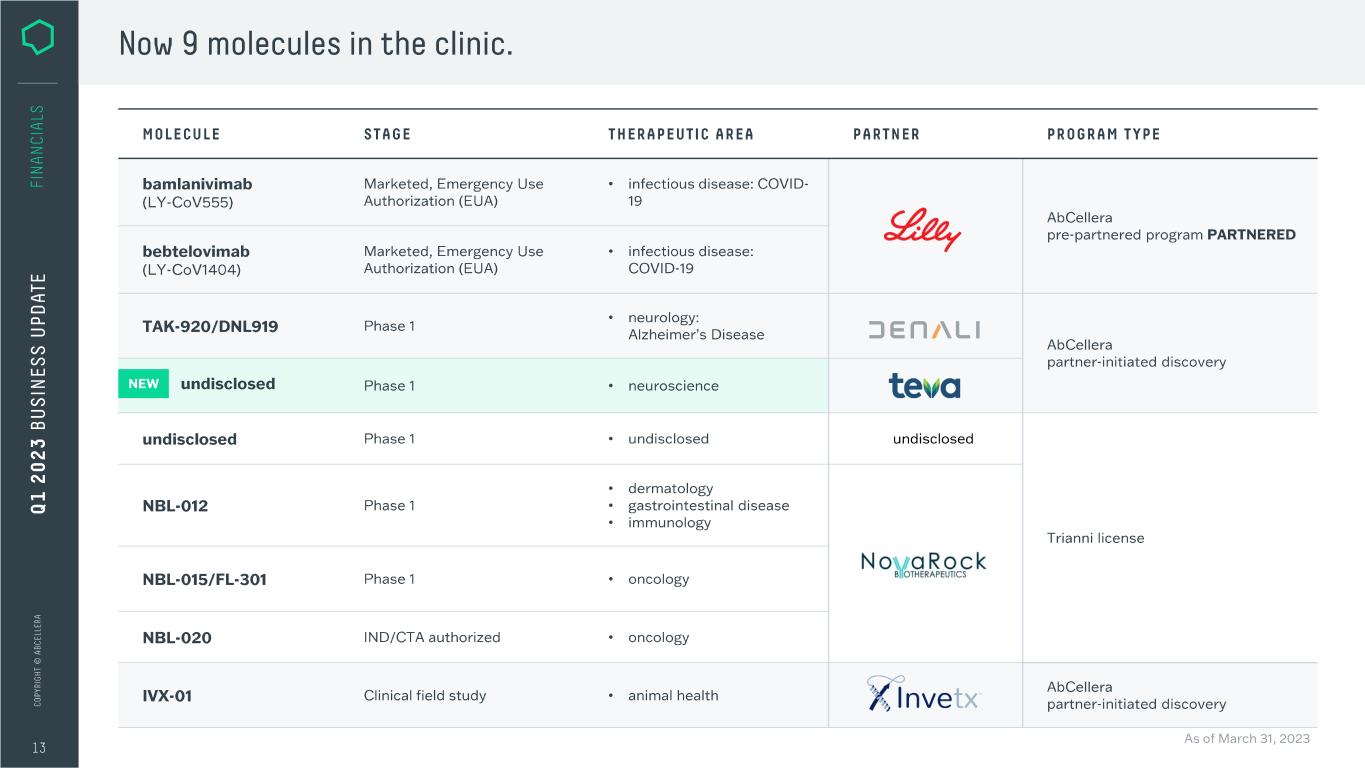Click the page number 13
This screenshot has height=768, width=1365.
[39, 748]
